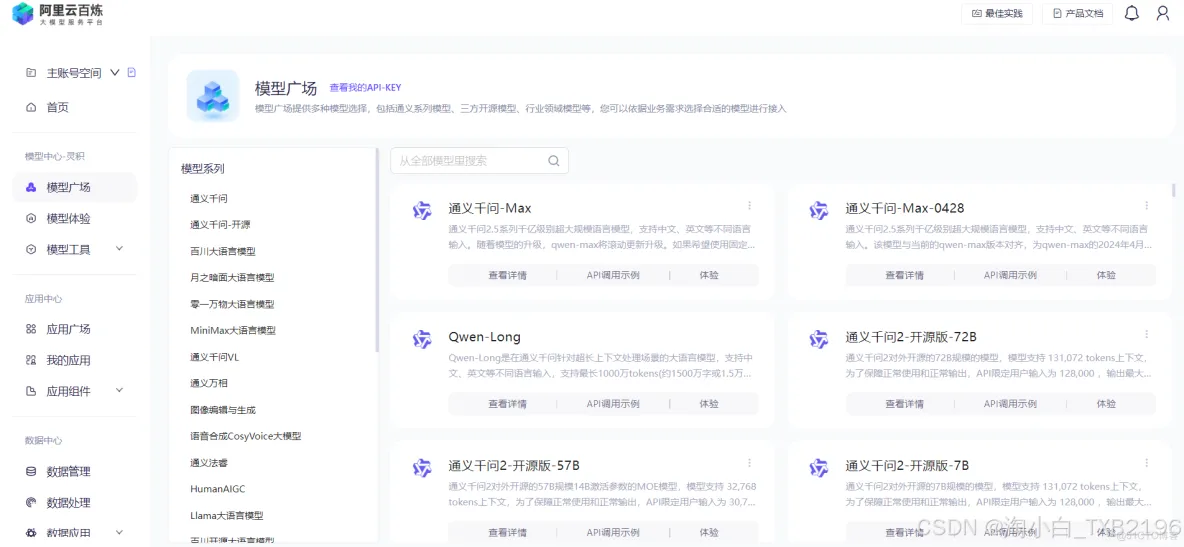Click 体验 on the 通义千问-Max-0428 card
1184x547 pixels.
[x=1106, y=275]
